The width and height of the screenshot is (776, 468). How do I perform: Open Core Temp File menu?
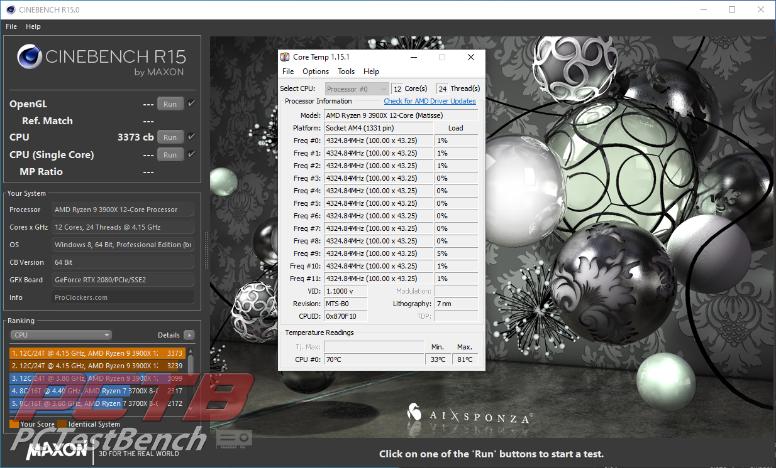coord(288,71)
